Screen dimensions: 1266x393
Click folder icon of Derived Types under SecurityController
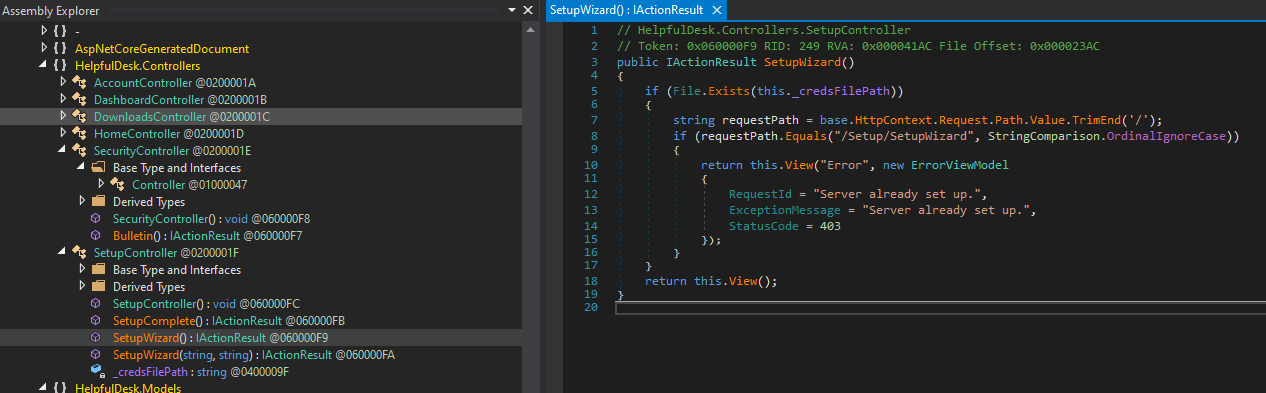point(98,201)
